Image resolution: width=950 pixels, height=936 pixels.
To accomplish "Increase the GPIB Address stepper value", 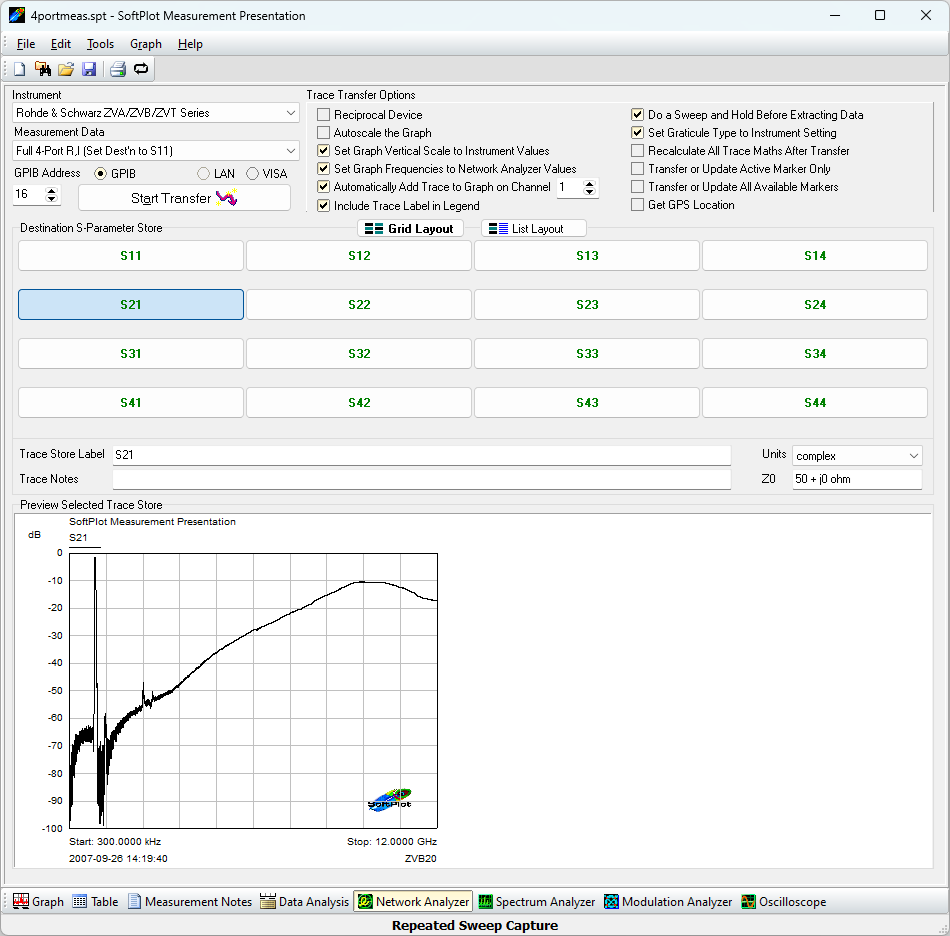I will tap(53, 189).
